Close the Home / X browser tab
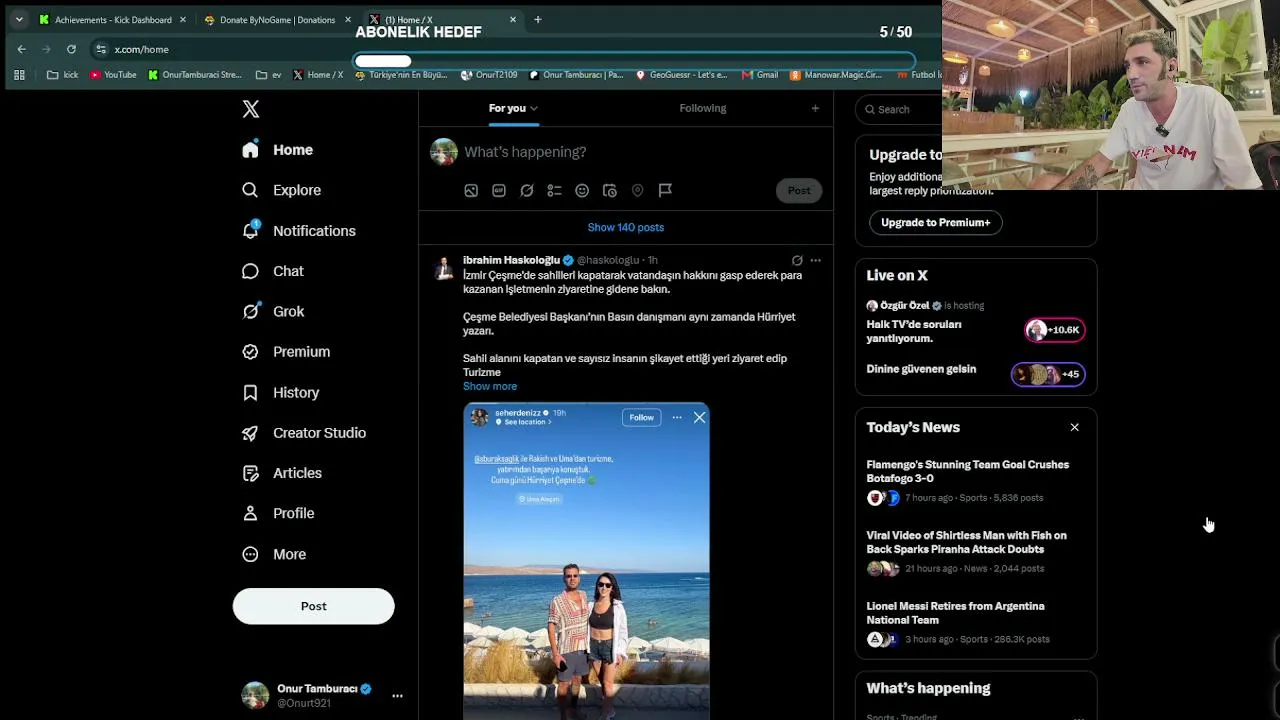This screenshot has height=720, width=1280. click(513, 20)
